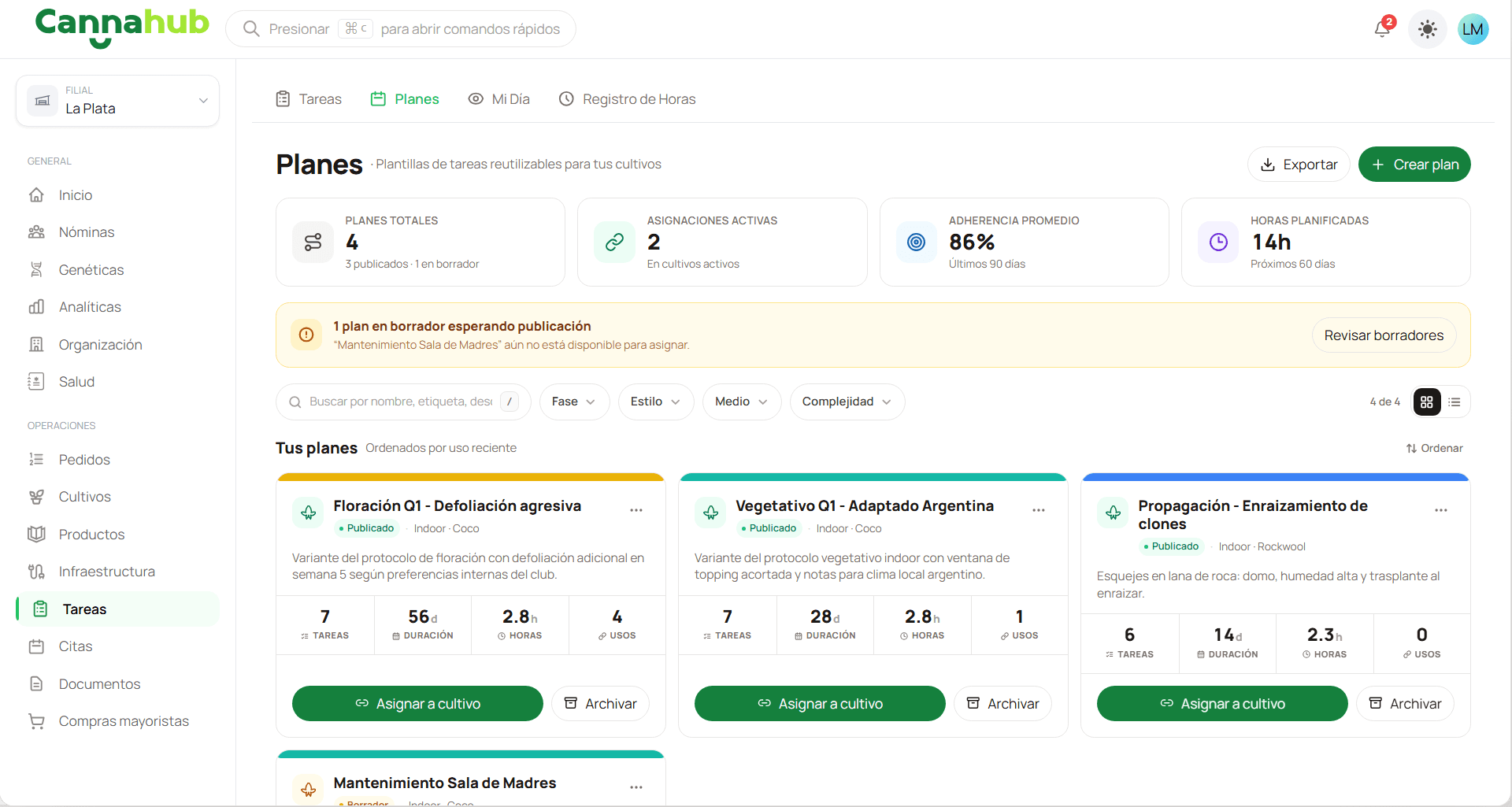This screenshot has width=1512, height=807.
Task: Archive the Vegetativo Q1 plan
Action: coord(1002,703)
